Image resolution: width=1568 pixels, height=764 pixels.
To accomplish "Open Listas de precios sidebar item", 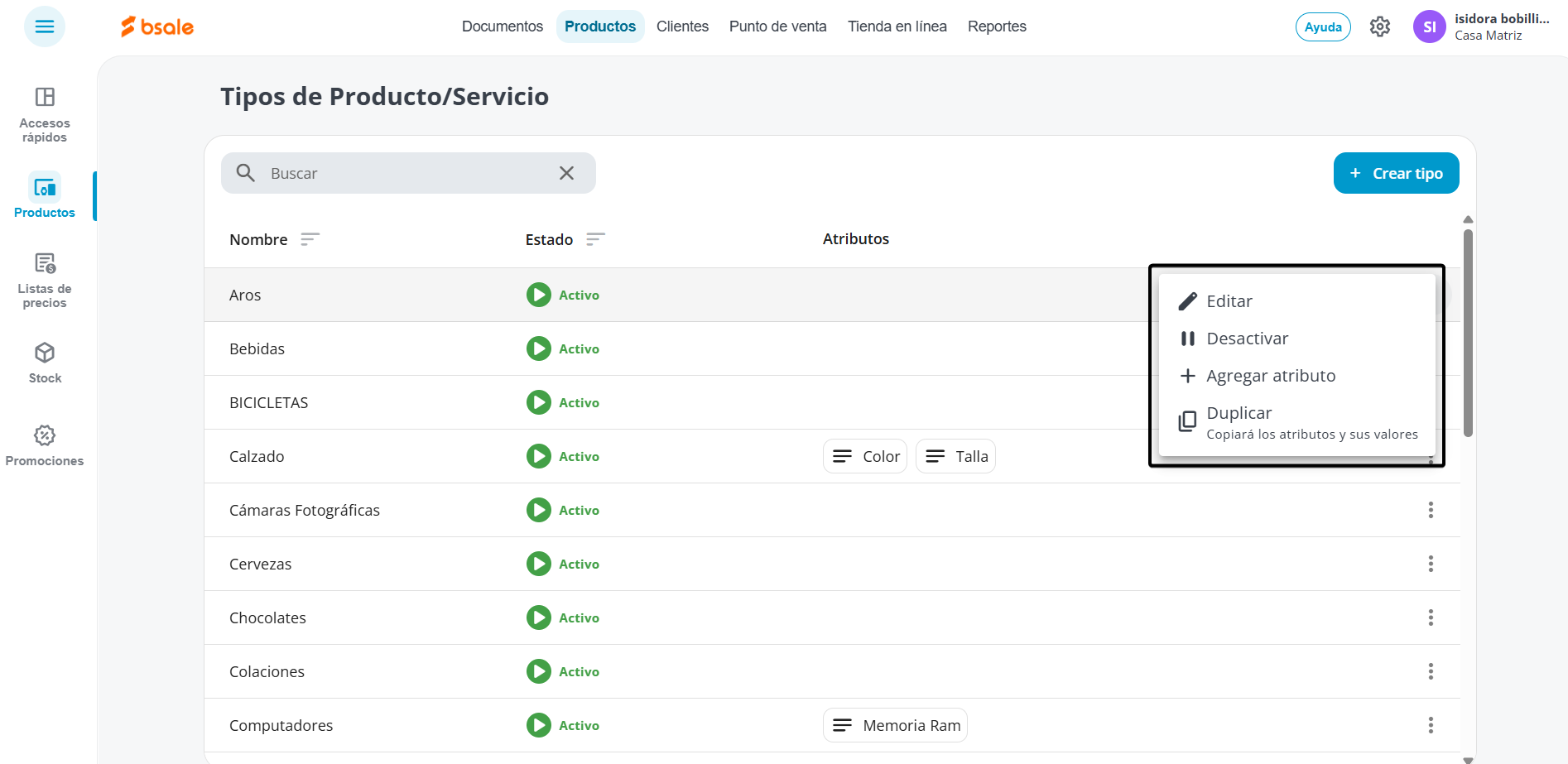I will (45, 281).
